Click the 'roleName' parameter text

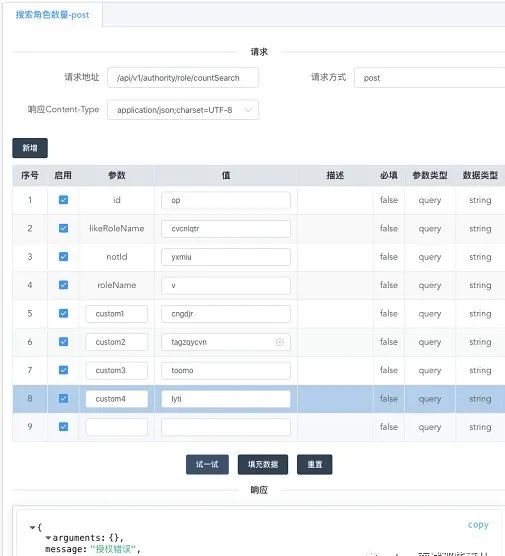pyautogui.click(x=117, y=285)
